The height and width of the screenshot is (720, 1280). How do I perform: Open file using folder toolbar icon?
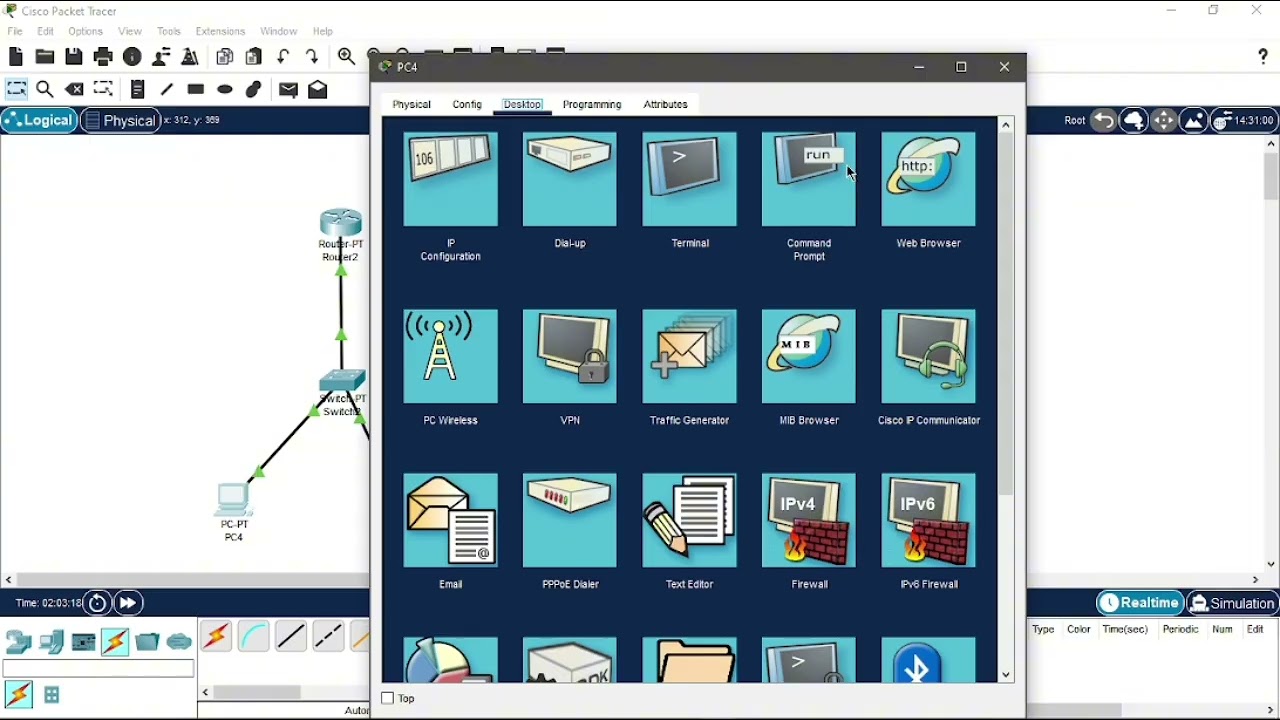pos(45,57)
